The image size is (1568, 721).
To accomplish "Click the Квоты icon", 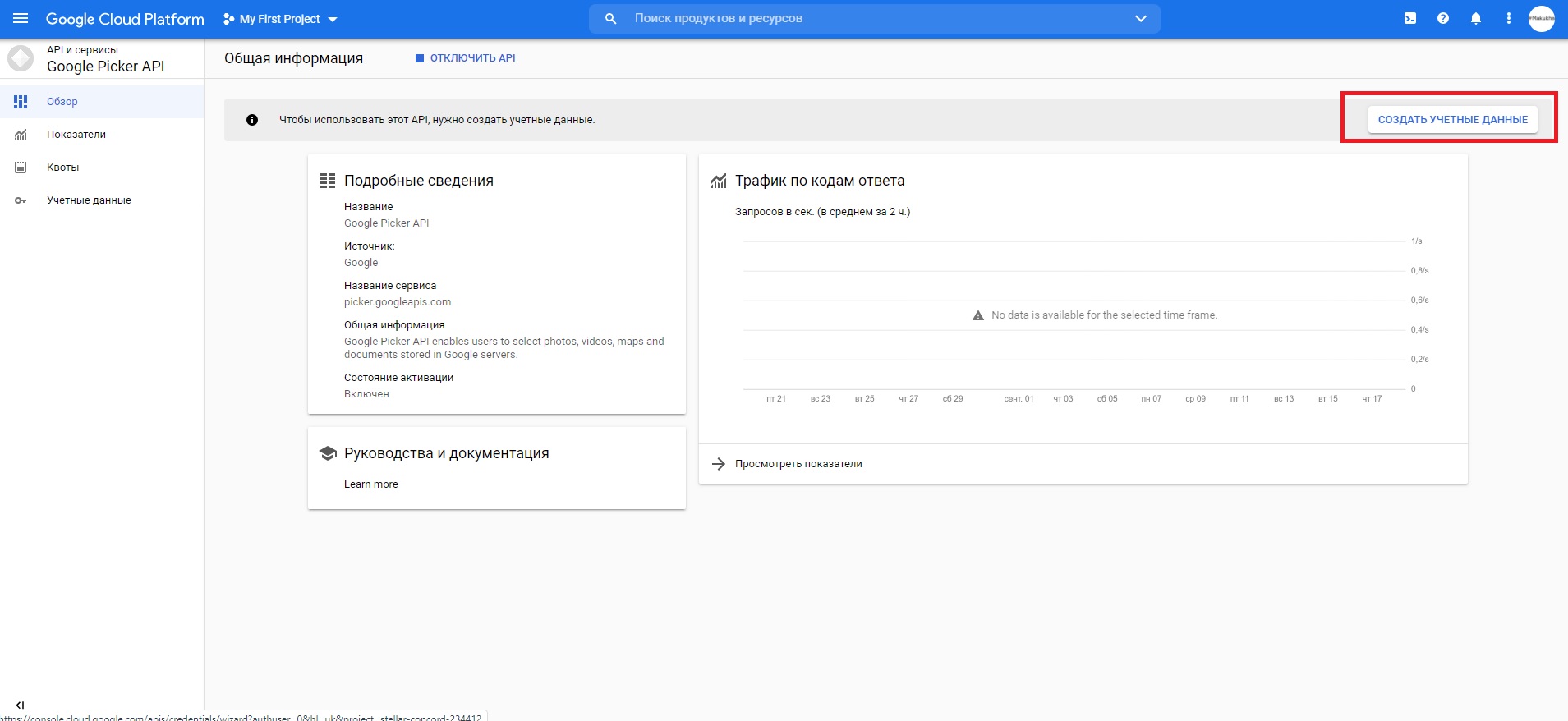I will tap(21, 168).
